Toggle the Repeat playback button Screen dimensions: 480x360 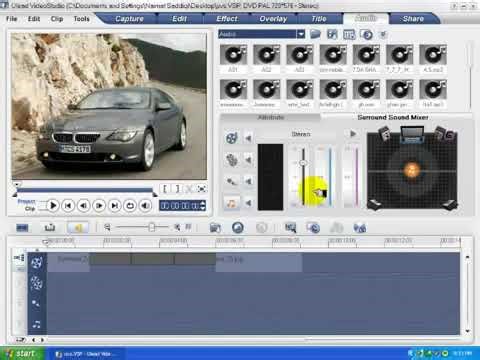[130, 206]
